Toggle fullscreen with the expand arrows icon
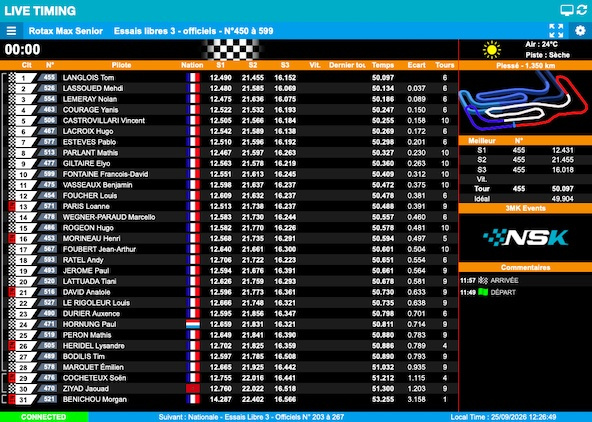 pos(556,31)
